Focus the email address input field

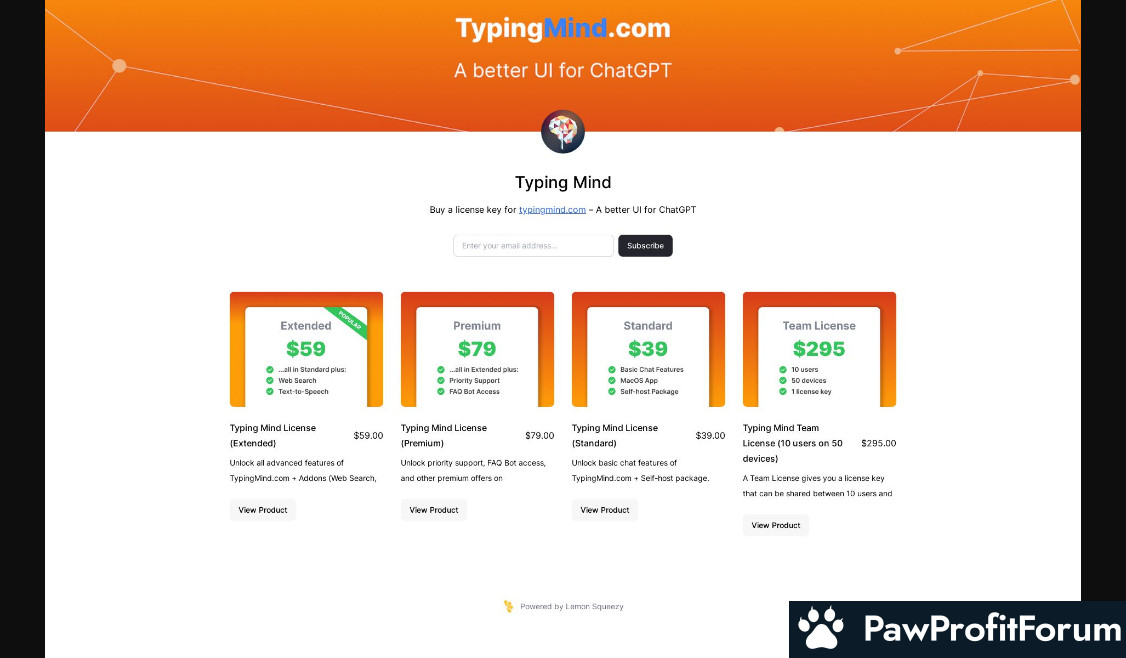[534, 246]
